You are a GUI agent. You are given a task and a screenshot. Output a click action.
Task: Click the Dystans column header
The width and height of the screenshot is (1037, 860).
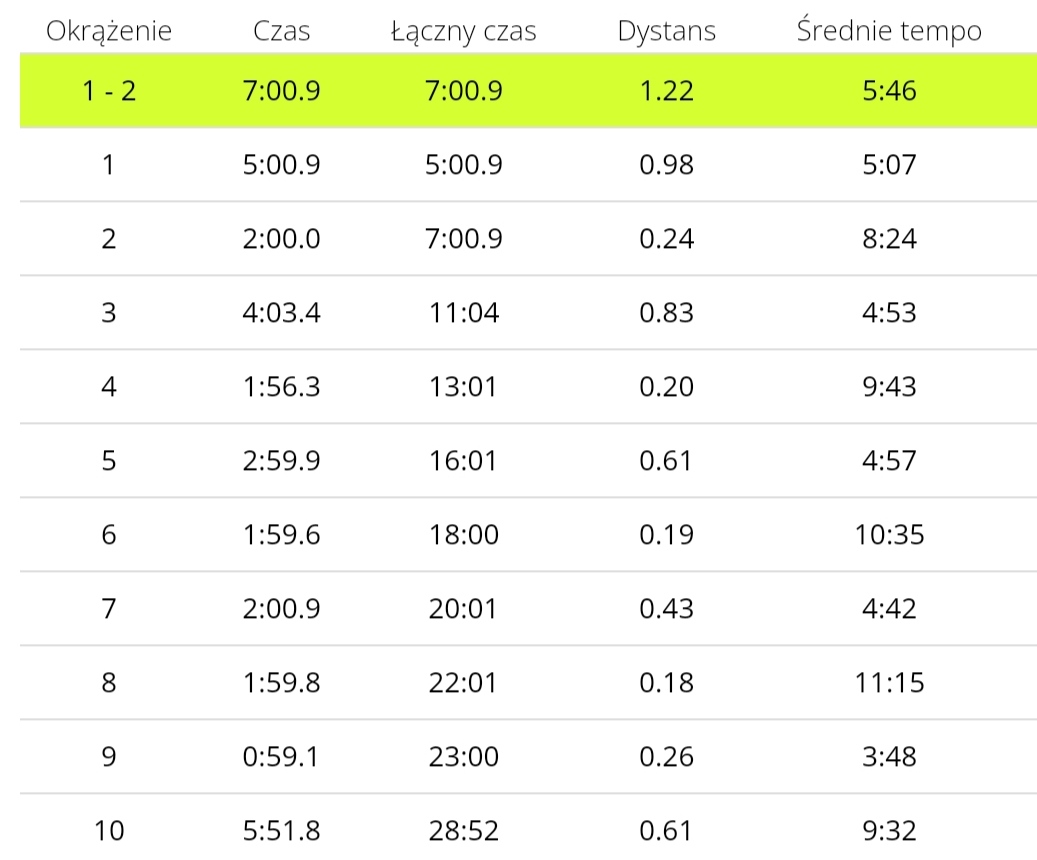click(667, 31)
